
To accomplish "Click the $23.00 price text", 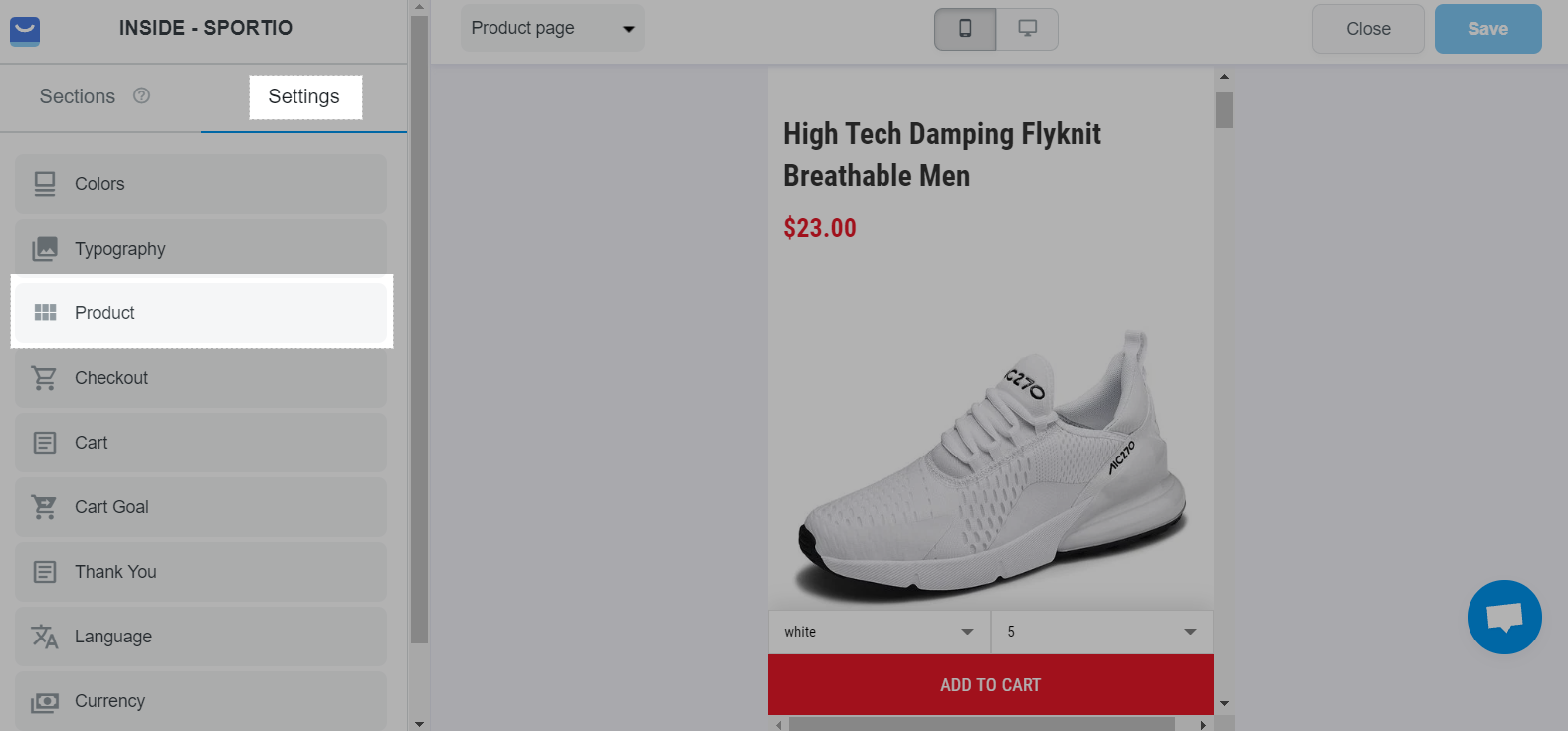I will click(820, 228).
